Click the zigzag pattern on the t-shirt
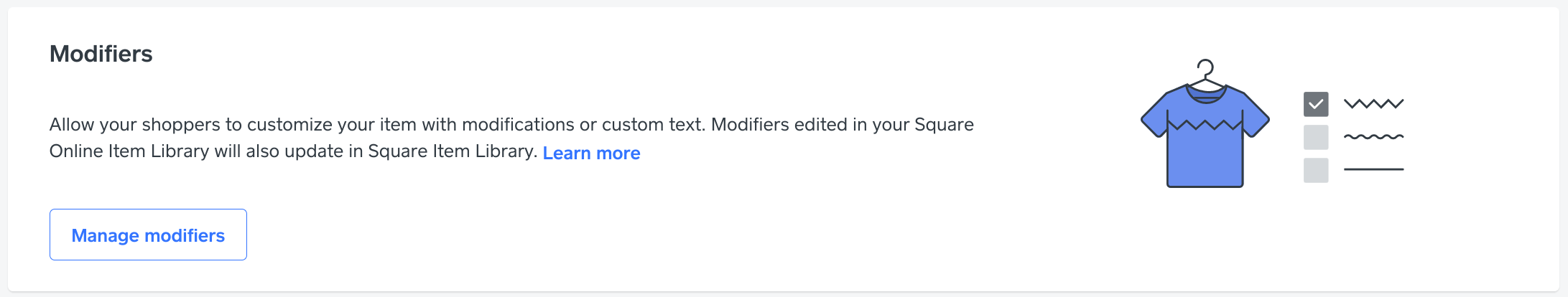Viewport: 1568px width, 297px height. (1205, 125)
